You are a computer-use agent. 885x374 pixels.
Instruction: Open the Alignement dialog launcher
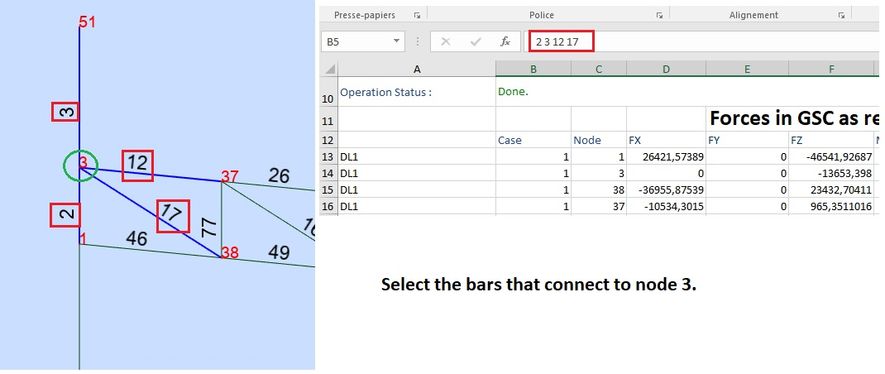(841, 15)
